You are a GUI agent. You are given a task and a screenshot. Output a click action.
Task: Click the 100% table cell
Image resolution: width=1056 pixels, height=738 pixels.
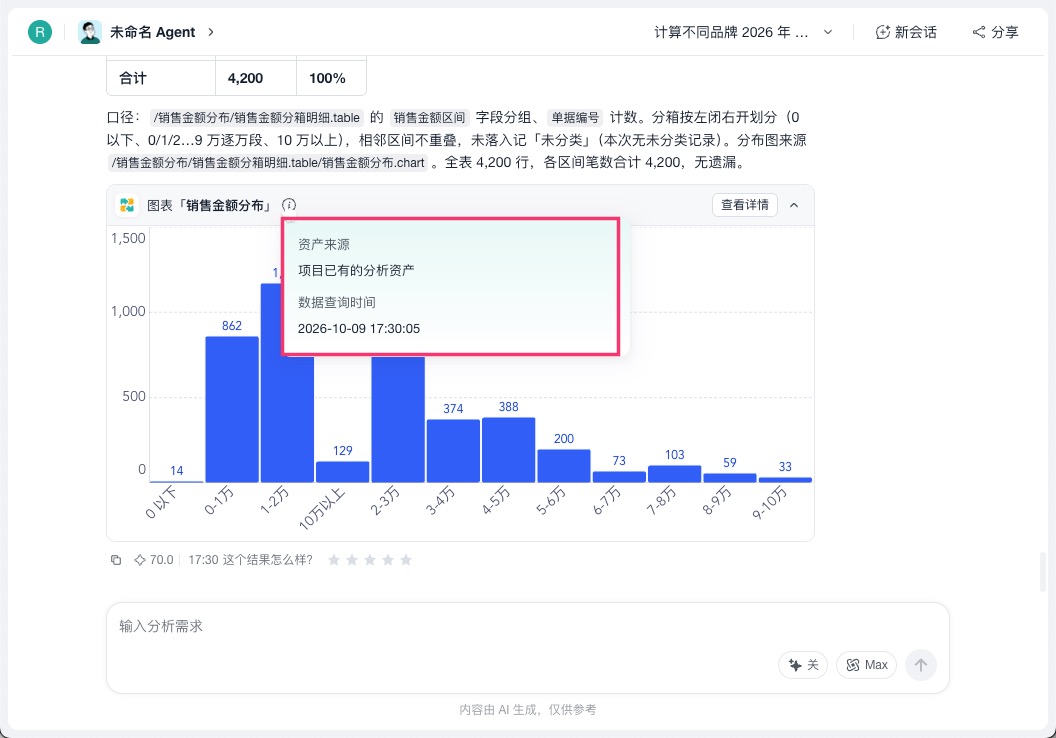coord(331,78)
